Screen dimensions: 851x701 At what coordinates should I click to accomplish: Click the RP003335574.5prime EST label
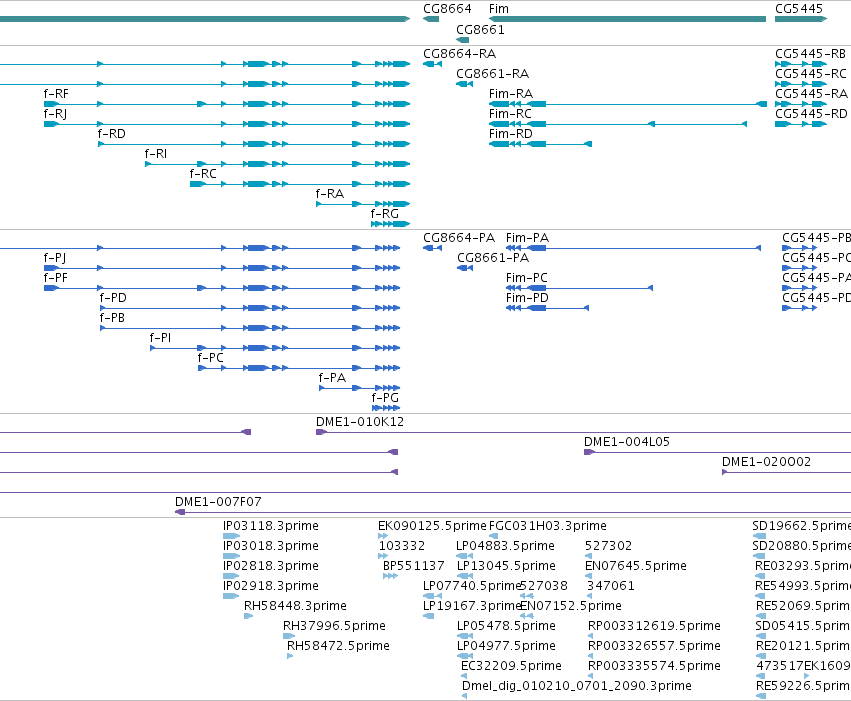[655, 667]
